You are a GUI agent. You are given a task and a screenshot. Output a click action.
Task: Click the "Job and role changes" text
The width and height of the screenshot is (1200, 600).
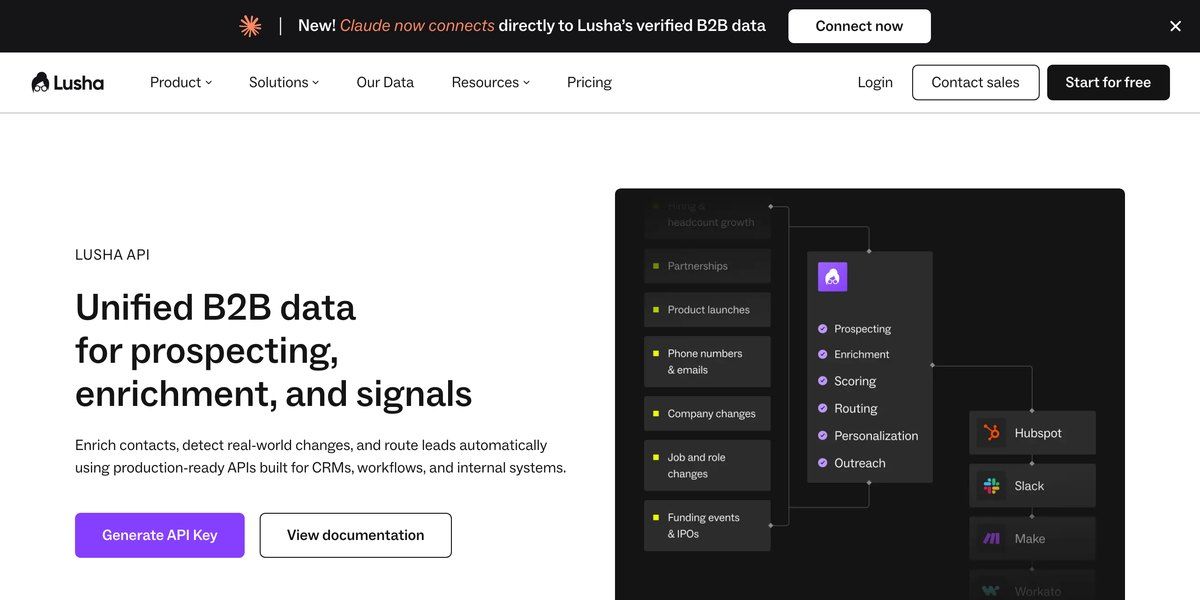(x=697, y=466)
